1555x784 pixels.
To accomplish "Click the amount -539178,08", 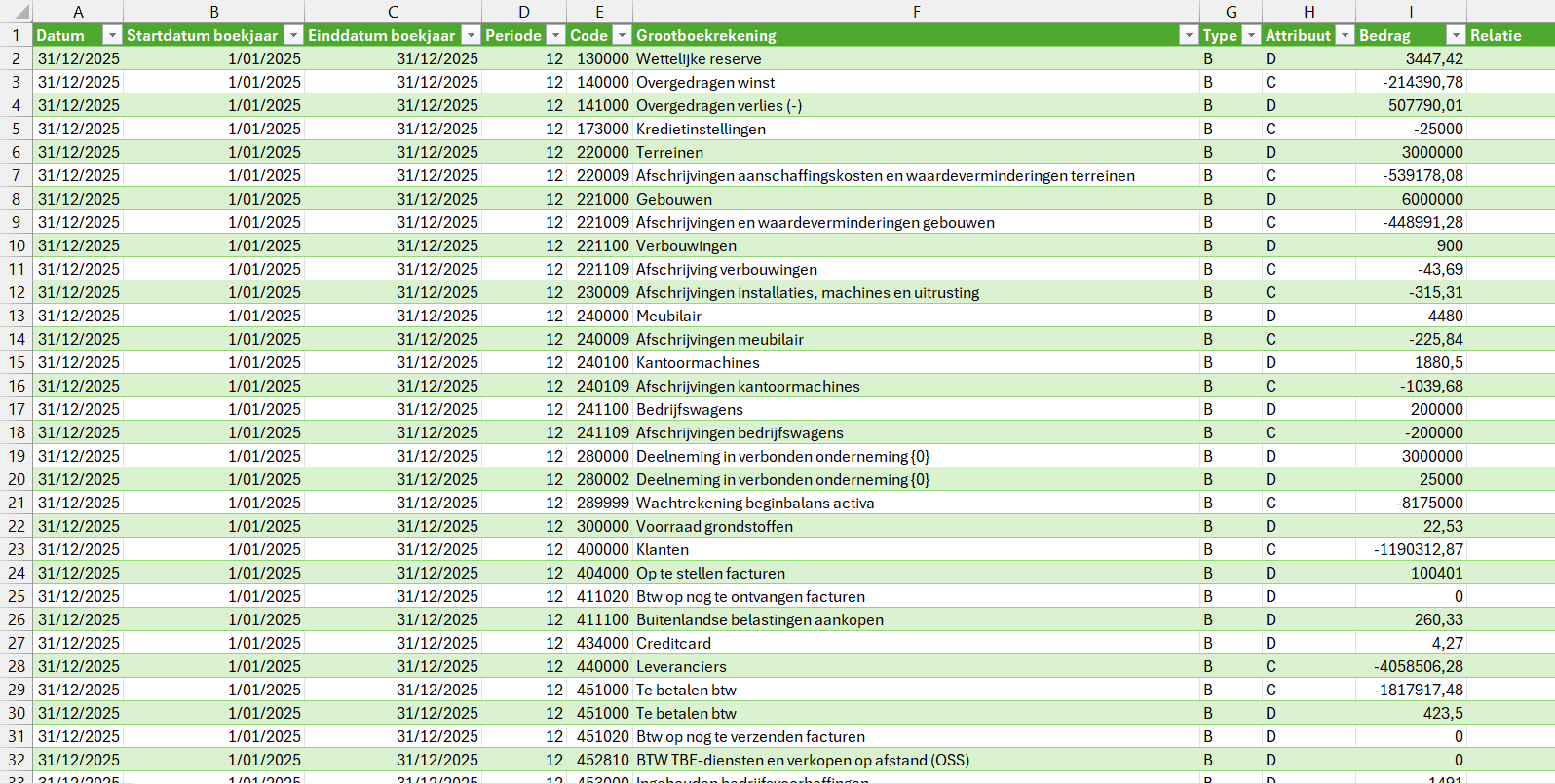I will click(1411, 175).
